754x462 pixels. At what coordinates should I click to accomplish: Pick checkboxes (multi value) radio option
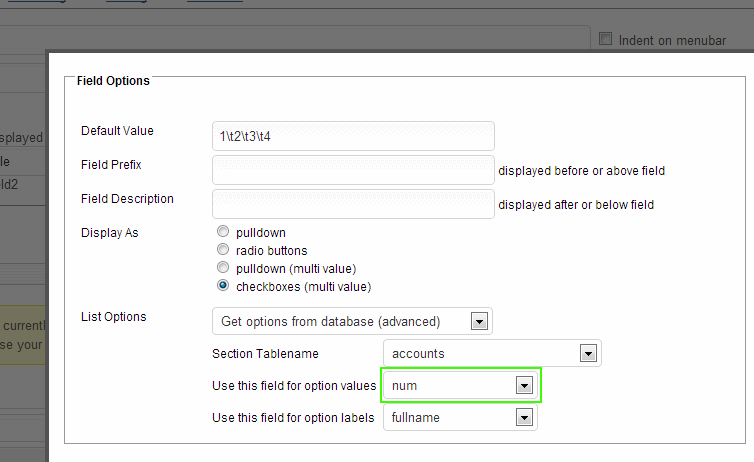click(x=223, y=286)
